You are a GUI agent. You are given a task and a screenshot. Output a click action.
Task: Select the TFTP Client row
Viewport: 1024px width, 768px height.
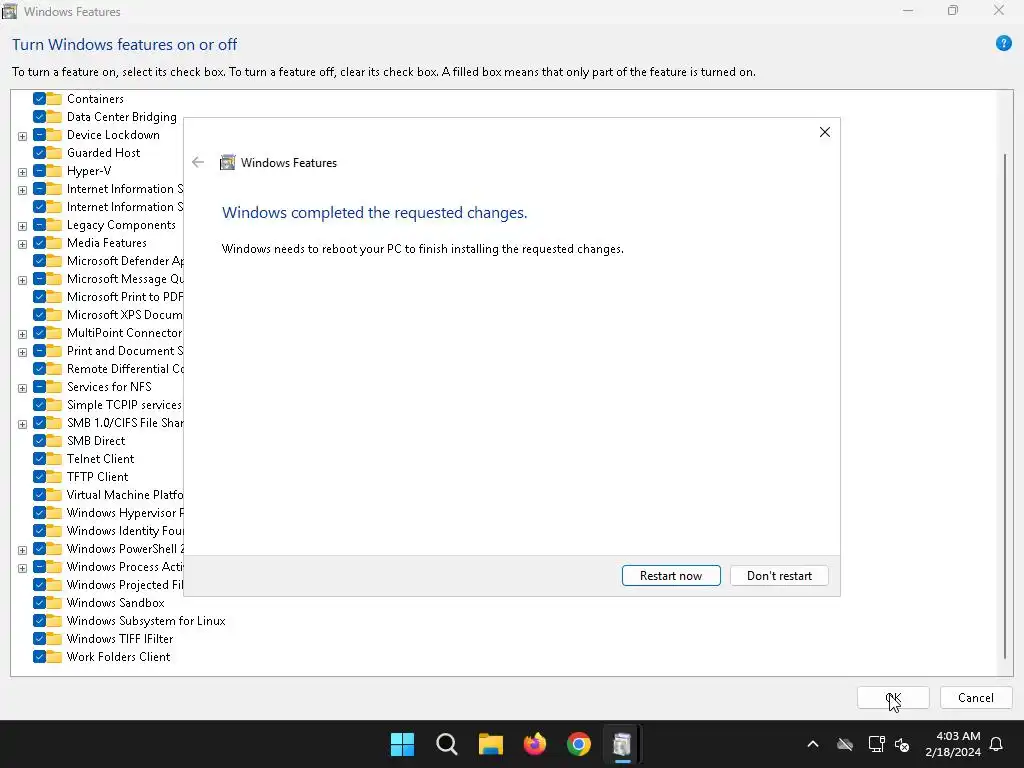coord(97,477)
